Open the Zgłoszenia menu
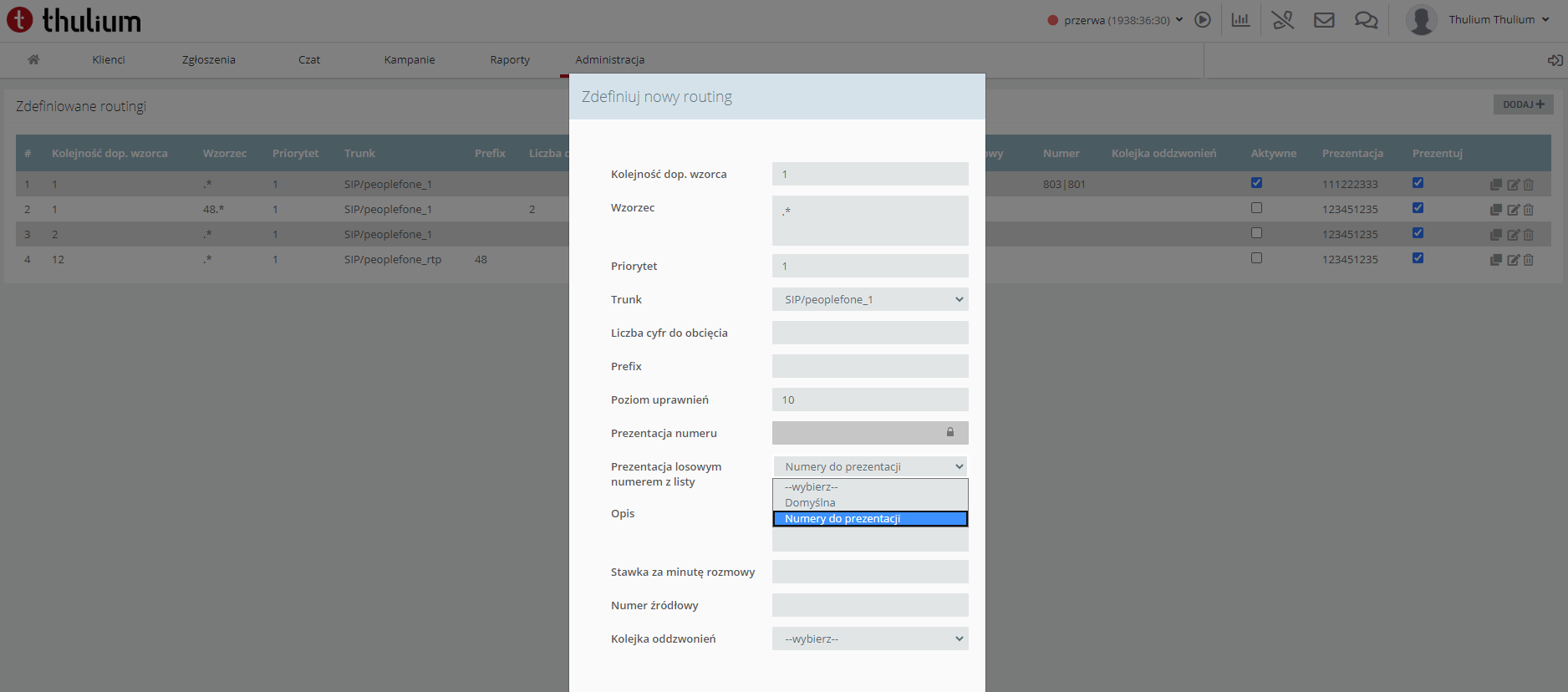Image resolution: width=1568 pixels, height=692 pixels. (209, 59)
